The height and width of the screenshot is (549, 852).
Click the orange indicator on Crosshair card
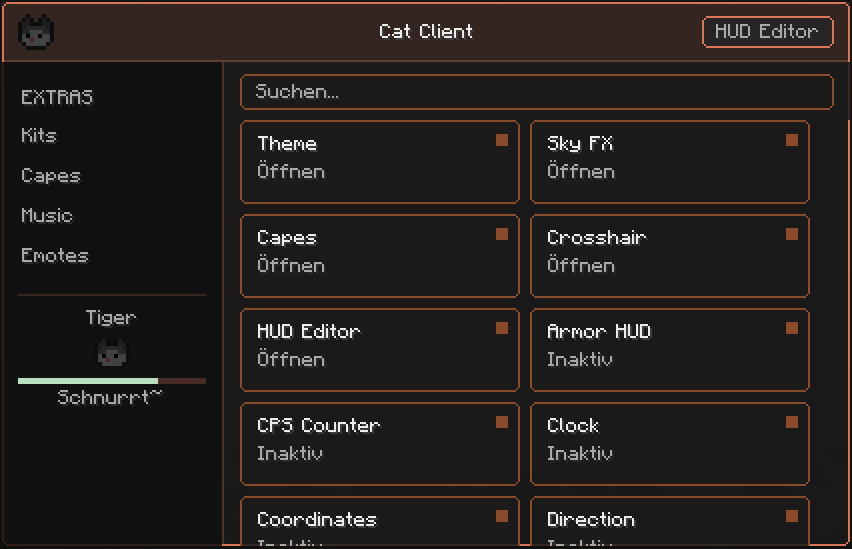tap(792, 234)
